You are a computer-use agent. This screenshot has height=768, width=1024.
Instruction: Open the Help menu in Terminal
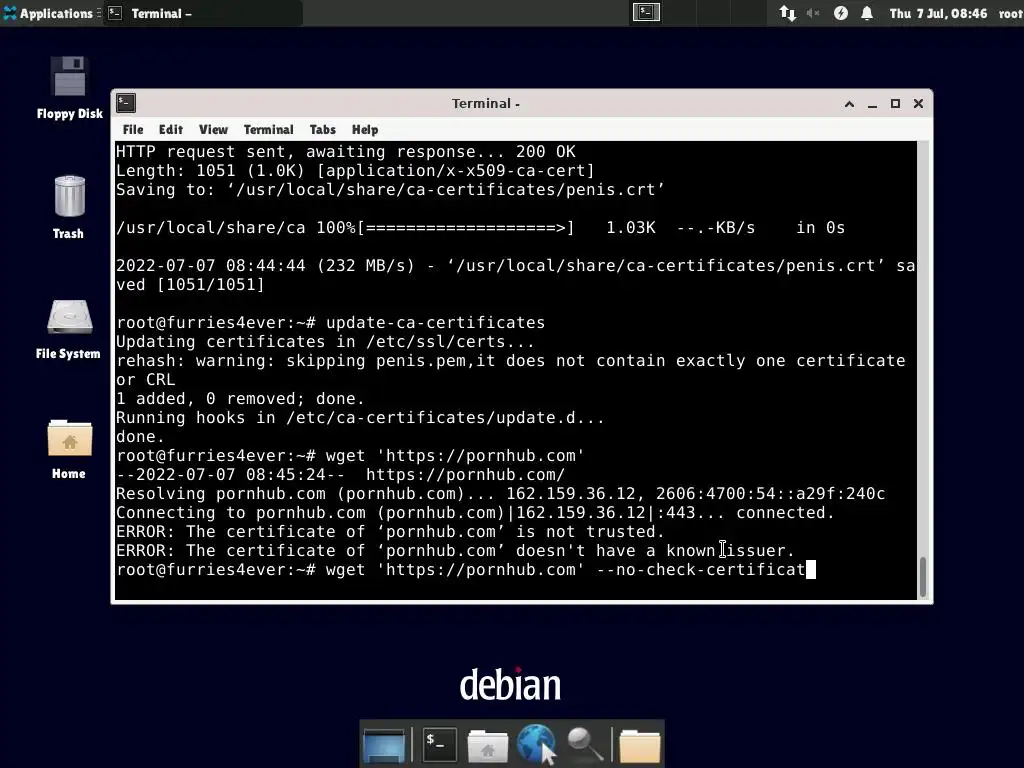point(364,129)
